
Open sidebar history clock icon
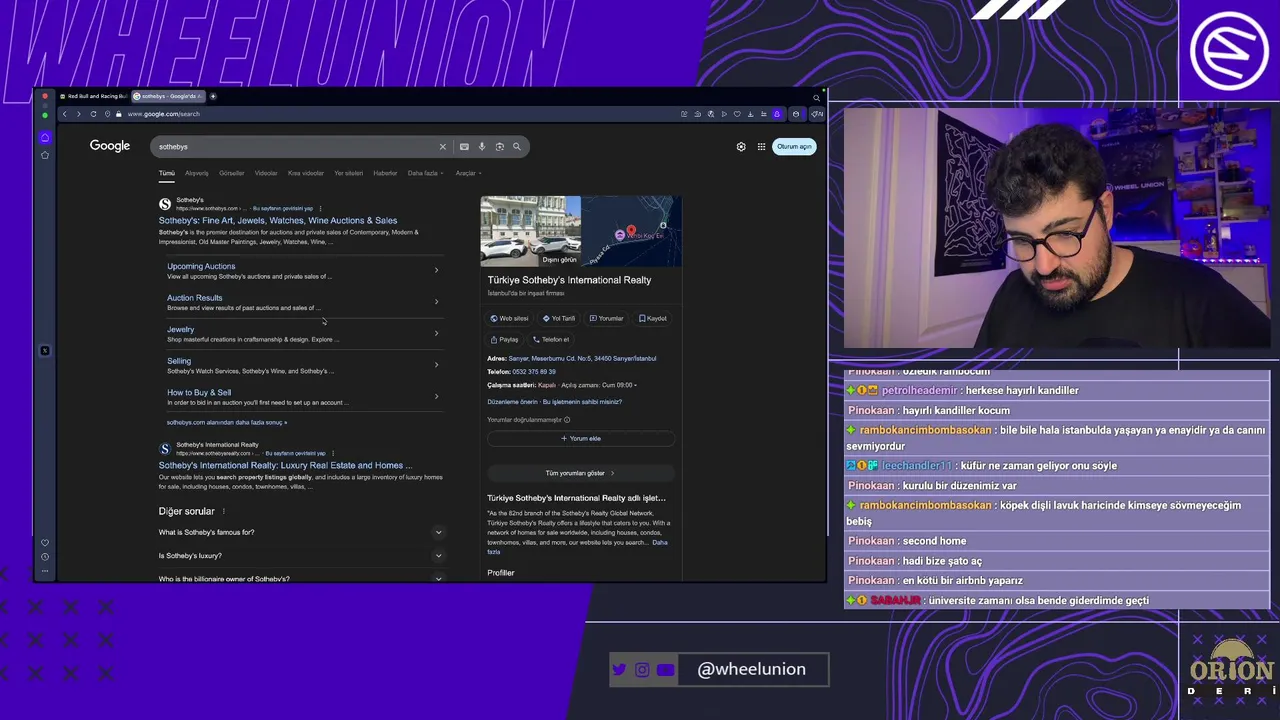pos(45,557)
